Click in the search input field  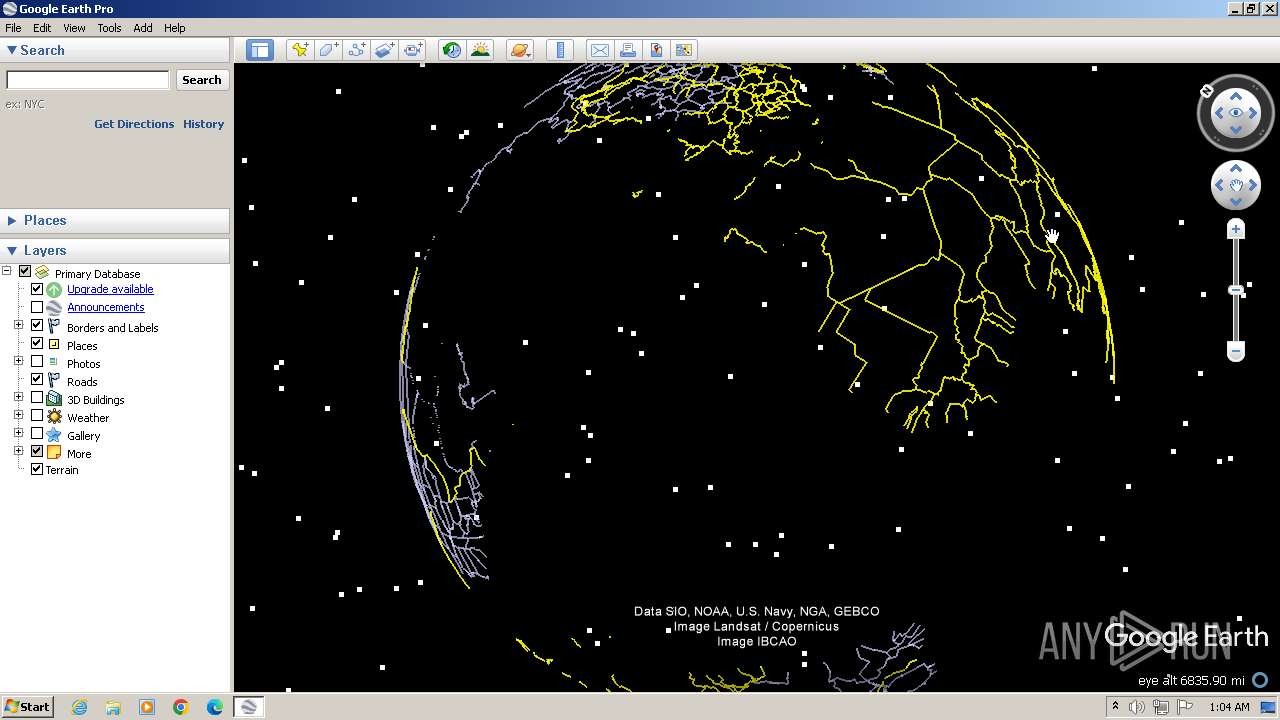click(88, 80)
